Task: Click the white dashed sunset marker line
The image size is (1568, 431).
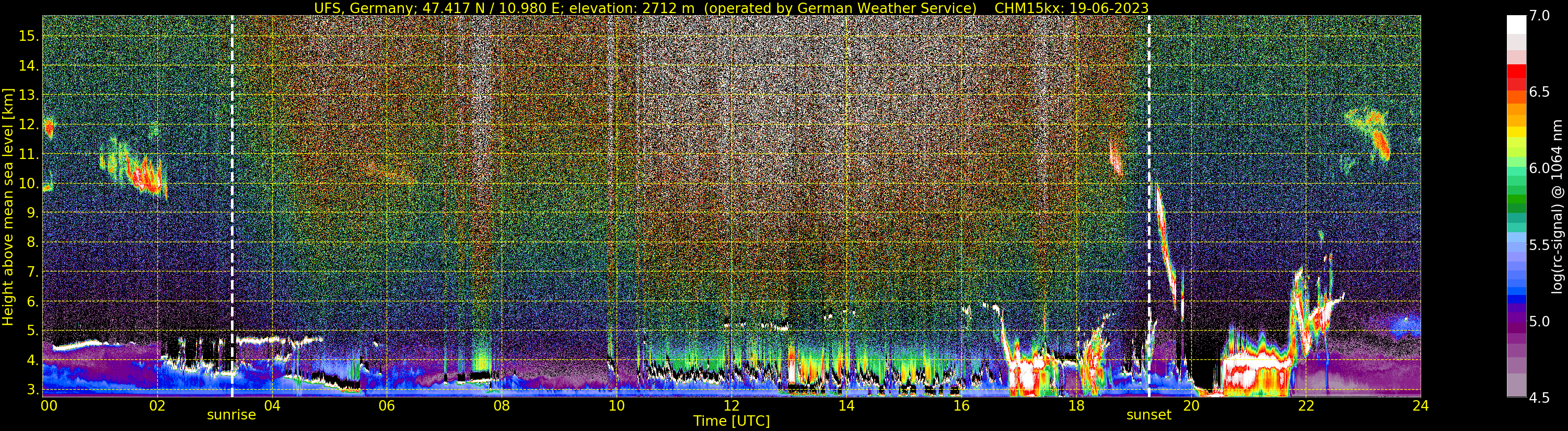Action: pyautogui.click(x=1148, y=206)
